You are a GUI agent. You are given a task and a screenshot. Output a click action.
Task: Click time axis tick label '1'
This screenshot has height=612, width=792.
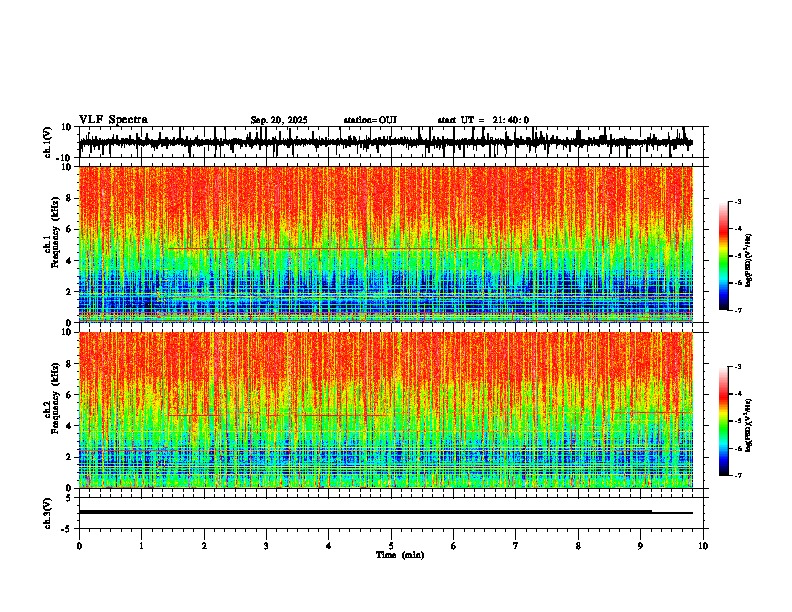[141, 546]
